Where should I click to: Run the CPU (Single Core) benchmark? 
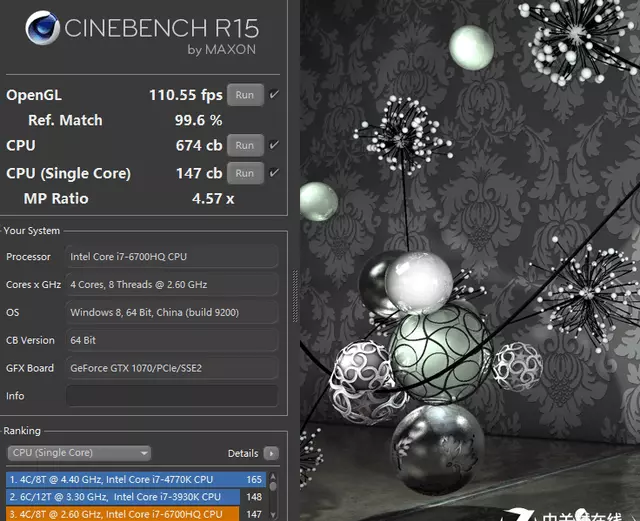coord(245,173)
